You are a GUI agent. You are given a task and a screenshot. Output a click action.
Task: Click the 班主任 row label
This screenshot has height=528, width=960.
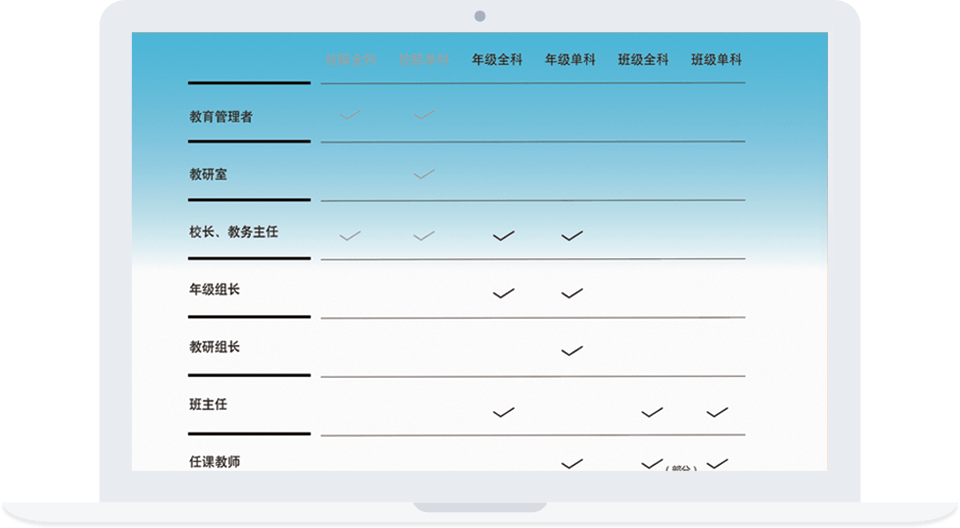[x=208, y=405]
